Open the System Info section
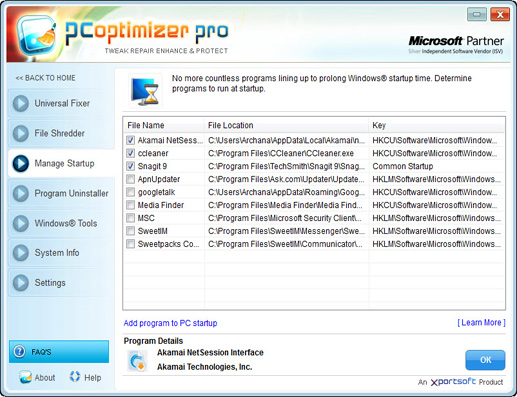The height and width of the screenshot is (397, 517). coord(61,253)
